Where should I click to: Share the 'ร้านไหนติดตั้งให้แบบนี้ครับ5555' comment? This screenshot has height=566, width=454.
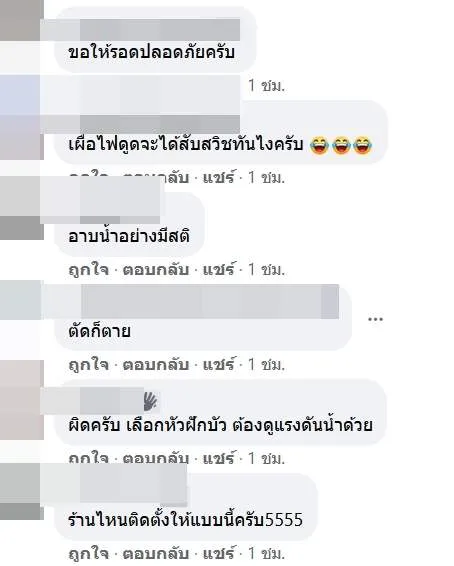[219, 553]
